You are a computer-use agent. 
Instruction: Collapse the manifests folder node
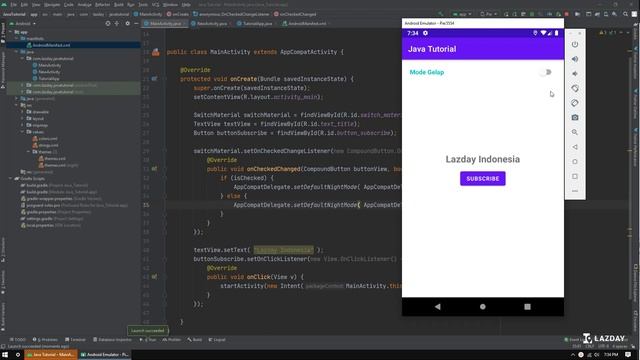coord(17,38)
